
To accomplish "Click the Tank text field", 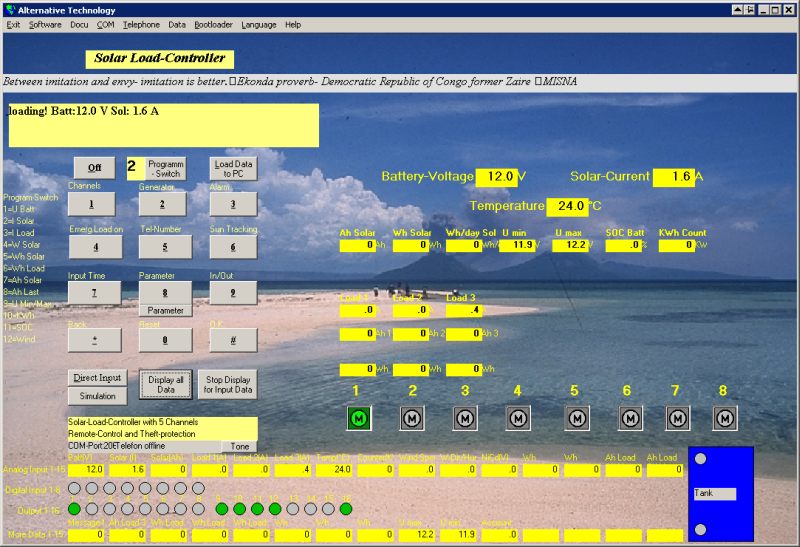I will pos(714,493).
